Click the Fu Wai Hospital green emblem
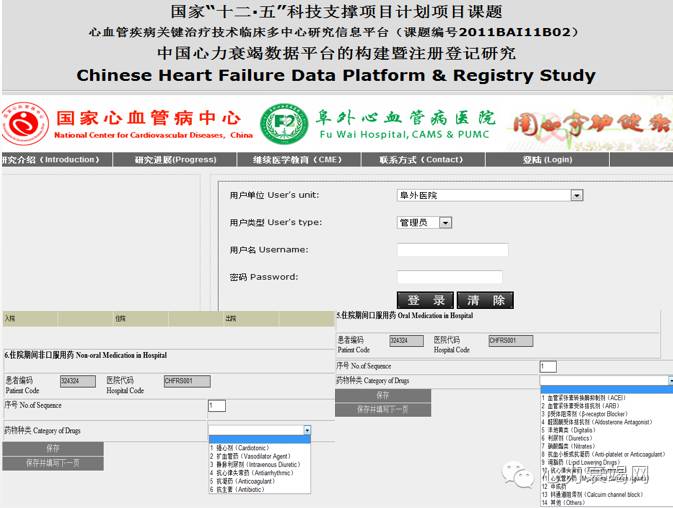Image resolution: width=673 pixels, height=508 pixels. click(284, 124)
